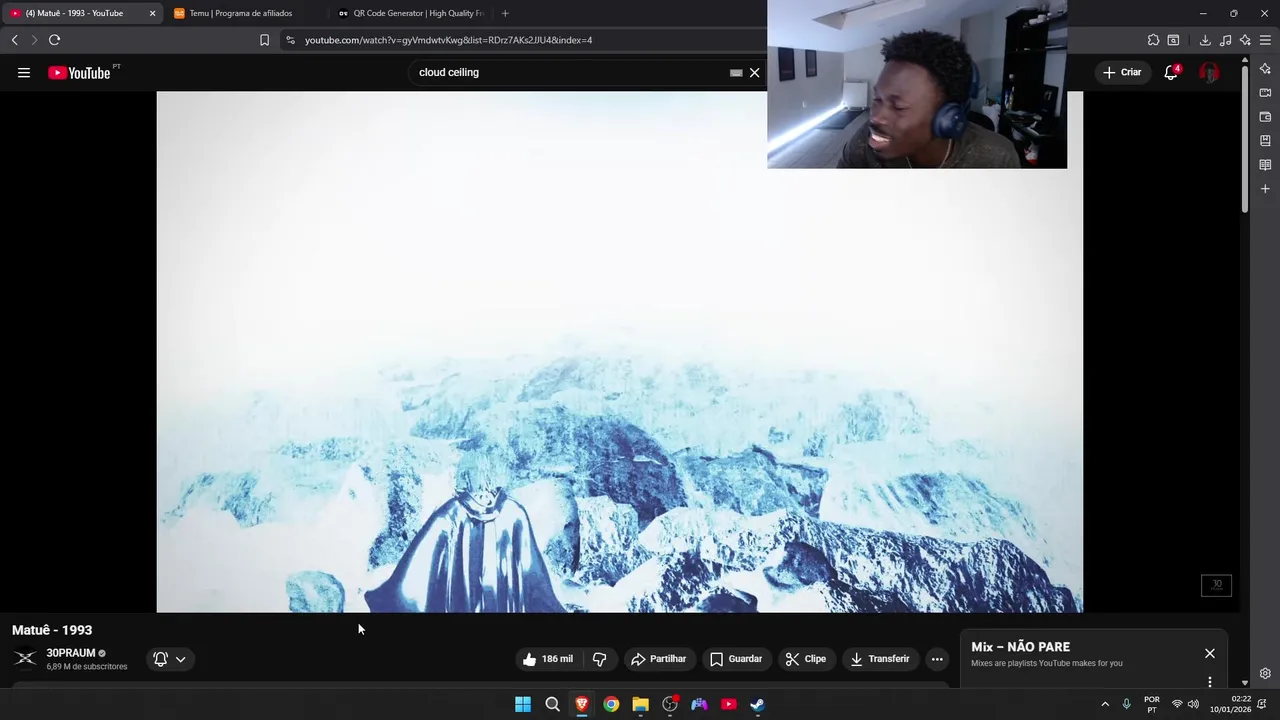Open Google Chrome from taskbar
Image resolution: width=1280 pixels, height=720 pixels.
coord(611,704)
